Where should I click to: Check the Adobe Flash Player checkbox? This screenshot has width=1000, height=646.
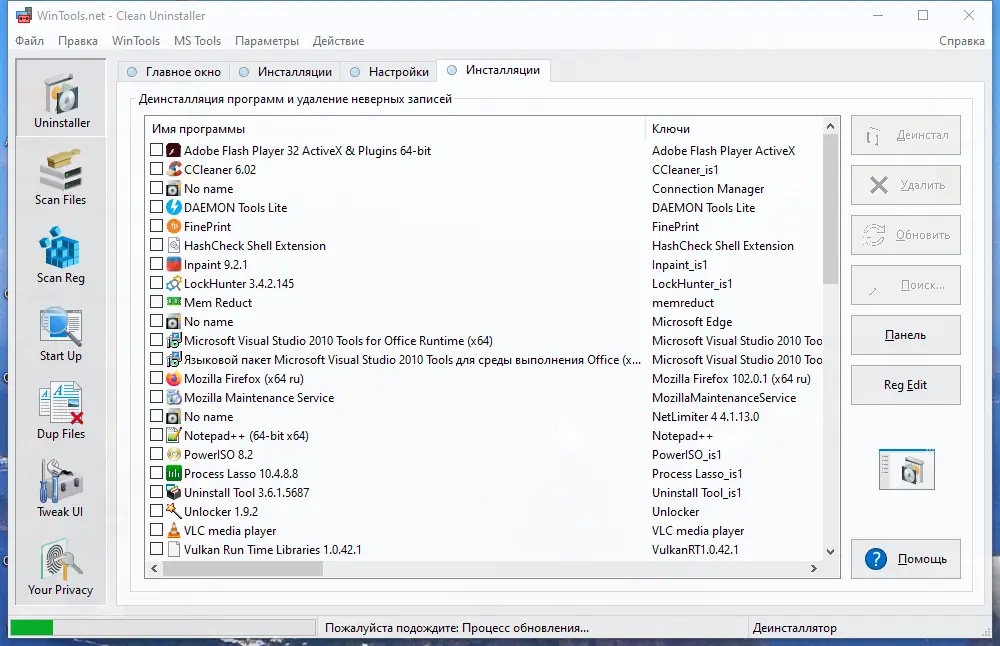pyautogui.click(x=156, y=150)
